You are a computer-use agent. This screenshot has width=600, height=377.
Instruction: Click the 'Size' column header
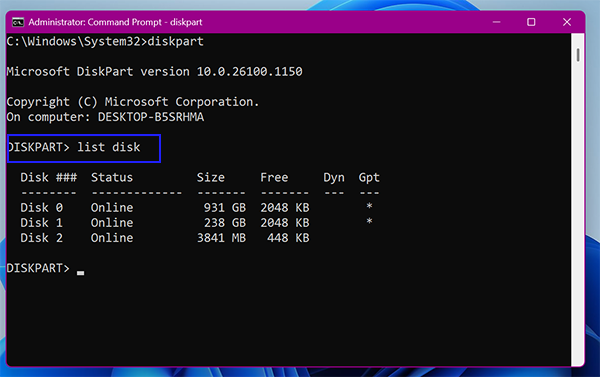coord(211,177)
